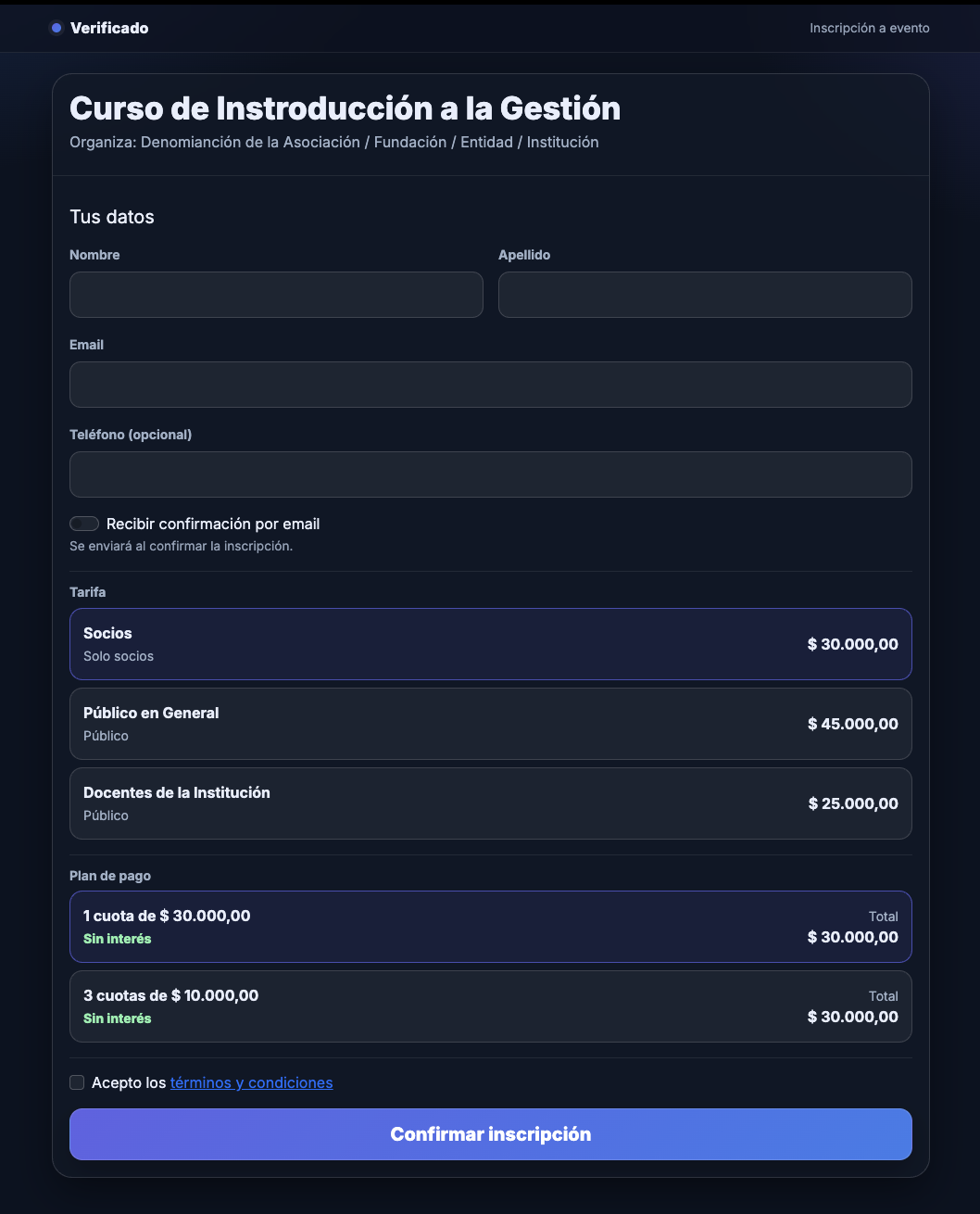Click into the Email text box
Viewport: 980px width, 1214px height.
click(x=490, y=385)
